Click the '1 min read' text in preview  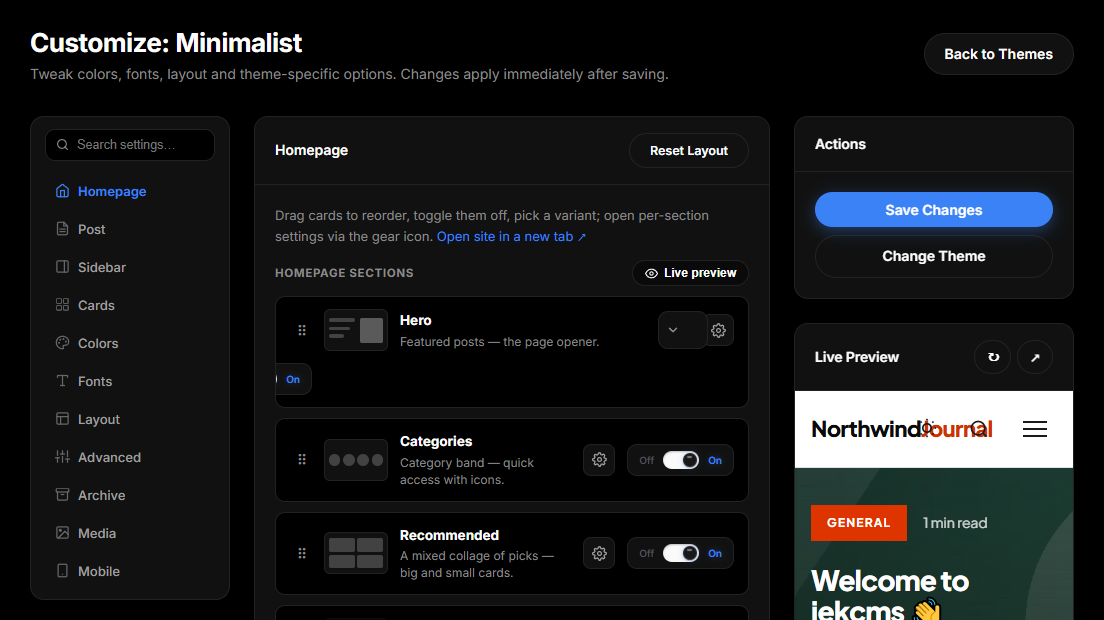[955, 523]
